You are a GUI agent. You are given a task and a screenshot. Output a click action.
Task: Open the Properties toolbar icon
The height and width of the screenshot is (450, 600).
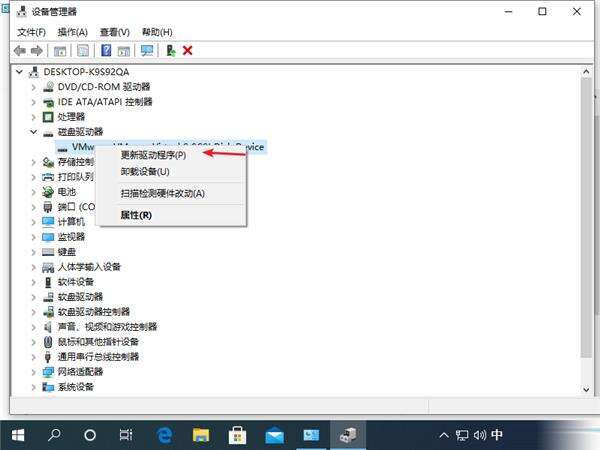point(83,51)
